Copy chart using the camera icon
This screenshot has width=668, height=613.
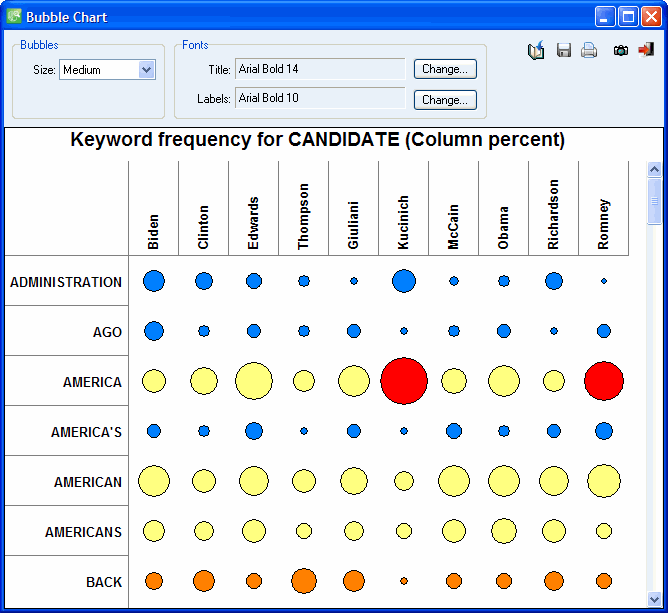[x=621, y=50]
